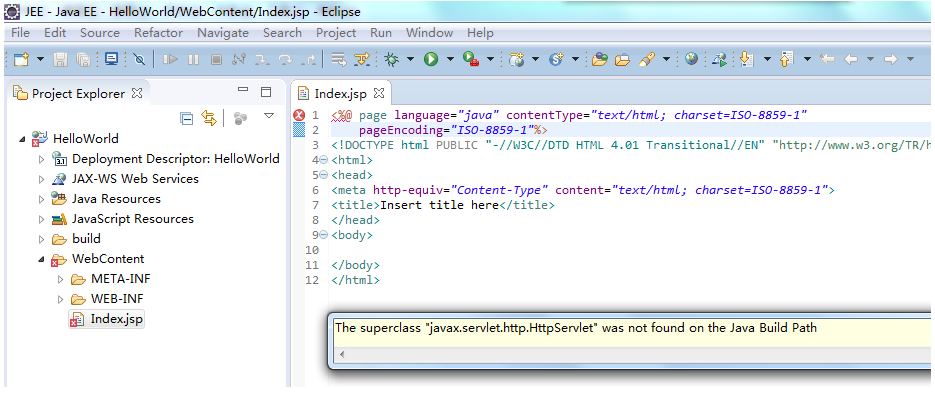Click the Save All toolbar icon
Viewport: 935px width, 396px height.
[83, 59]
